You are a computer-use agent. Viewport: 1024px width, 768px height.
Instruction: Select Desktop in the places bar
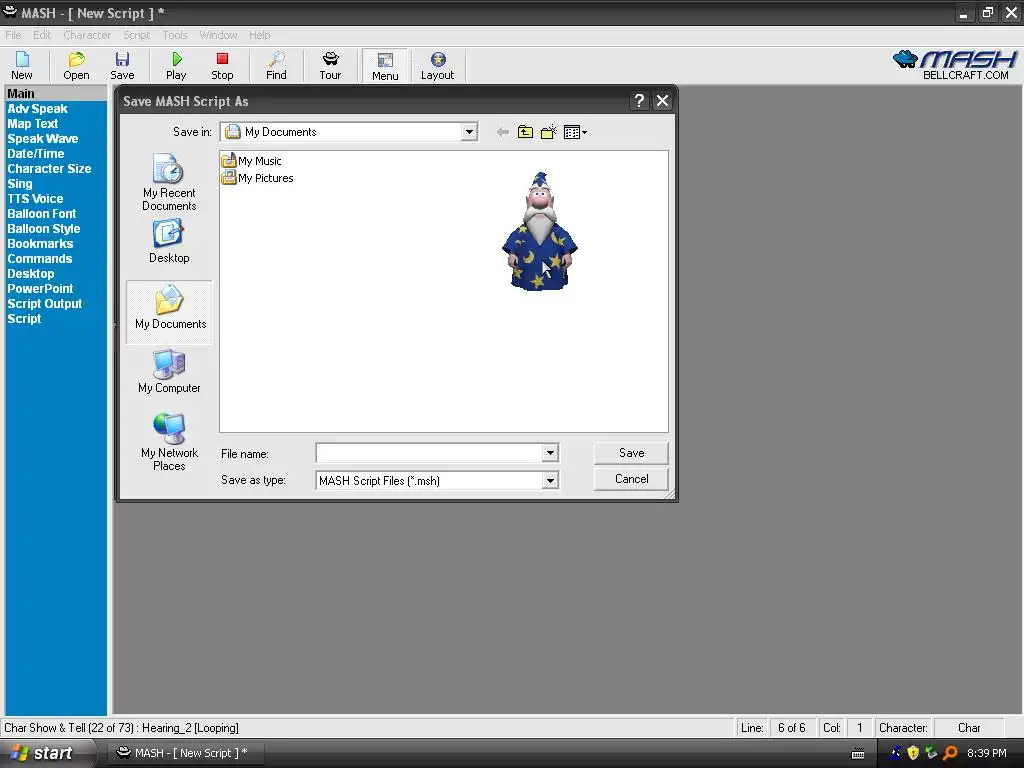click(169, 241)
